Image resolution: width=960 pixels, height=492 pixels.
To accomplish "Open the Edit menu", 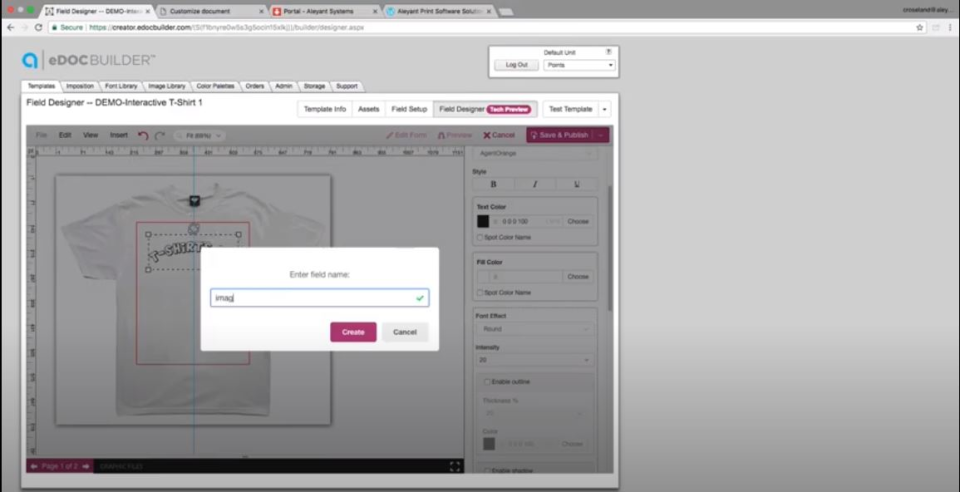I will point(65,135).
